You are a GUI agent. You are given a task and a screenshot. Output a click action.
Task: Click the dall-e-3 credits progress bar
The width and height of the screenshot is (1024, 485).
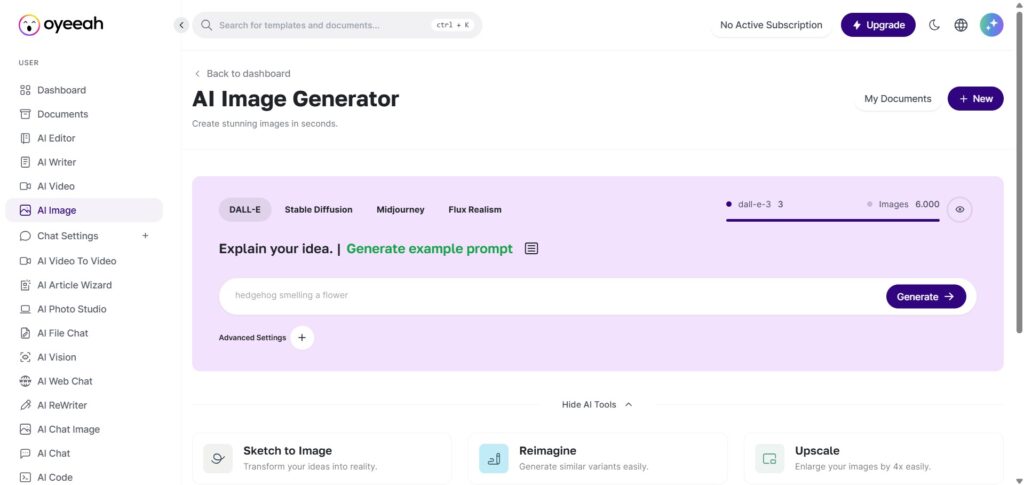click(x=833, y=221)
